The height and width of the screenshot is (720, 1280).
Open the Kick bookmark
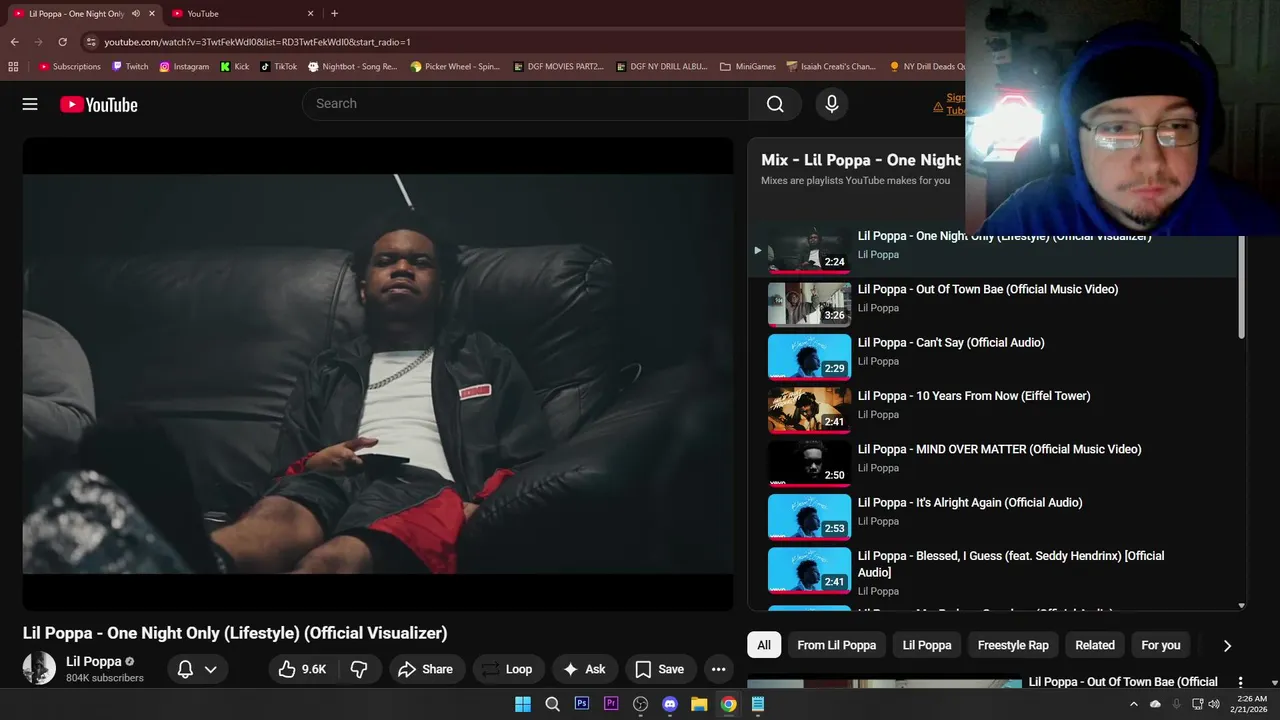coord(235,66)
